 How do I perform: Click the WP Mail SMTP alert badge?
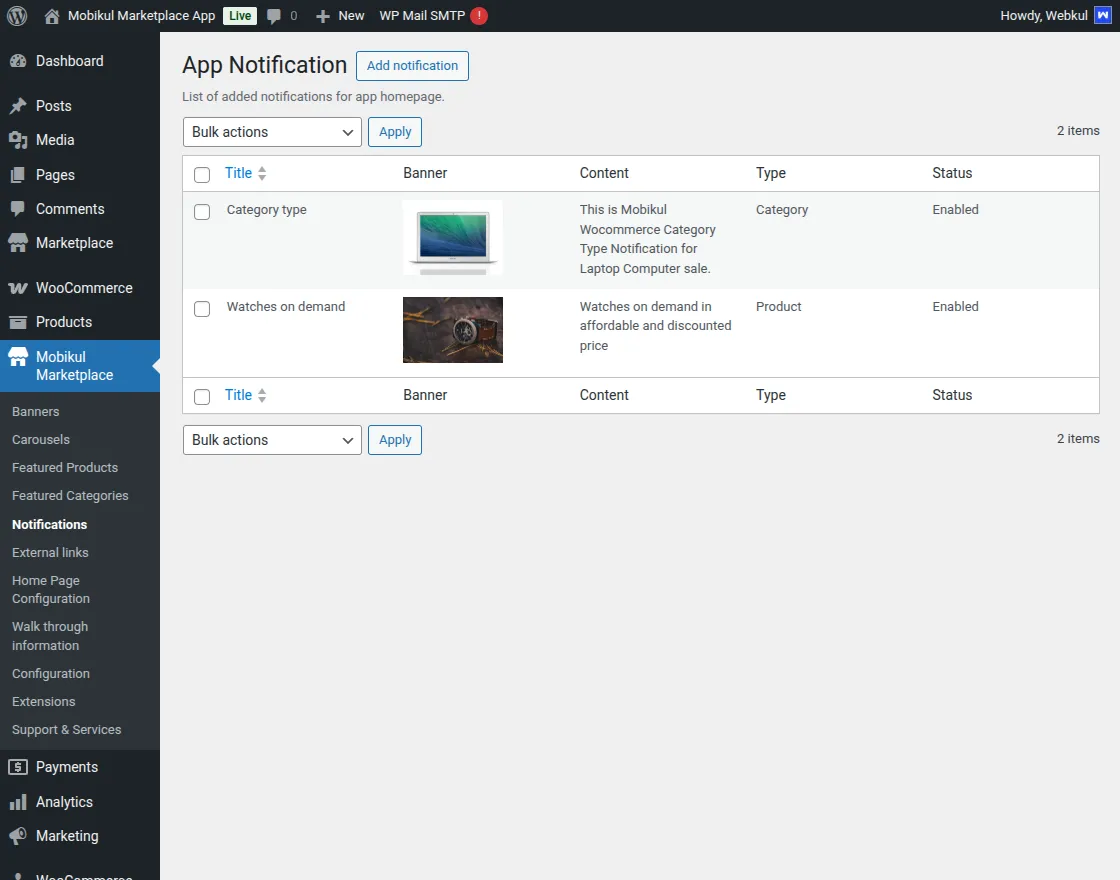point(477,15)
